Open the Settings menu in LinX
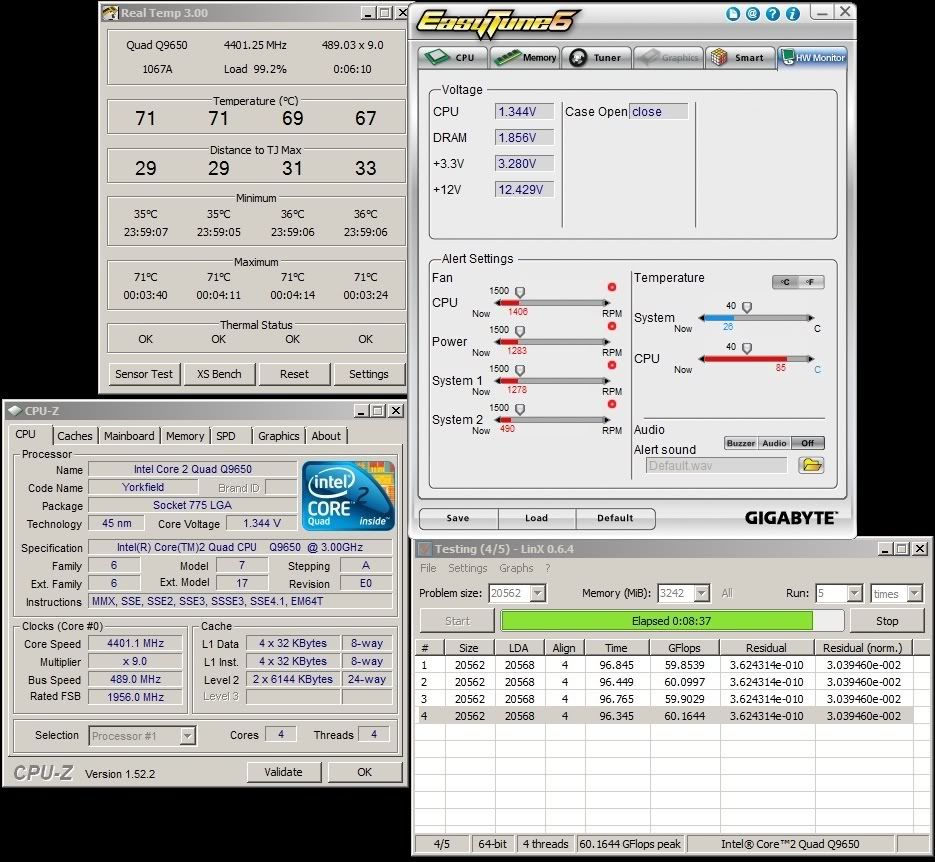935x862 pixels. pos(468,568)
